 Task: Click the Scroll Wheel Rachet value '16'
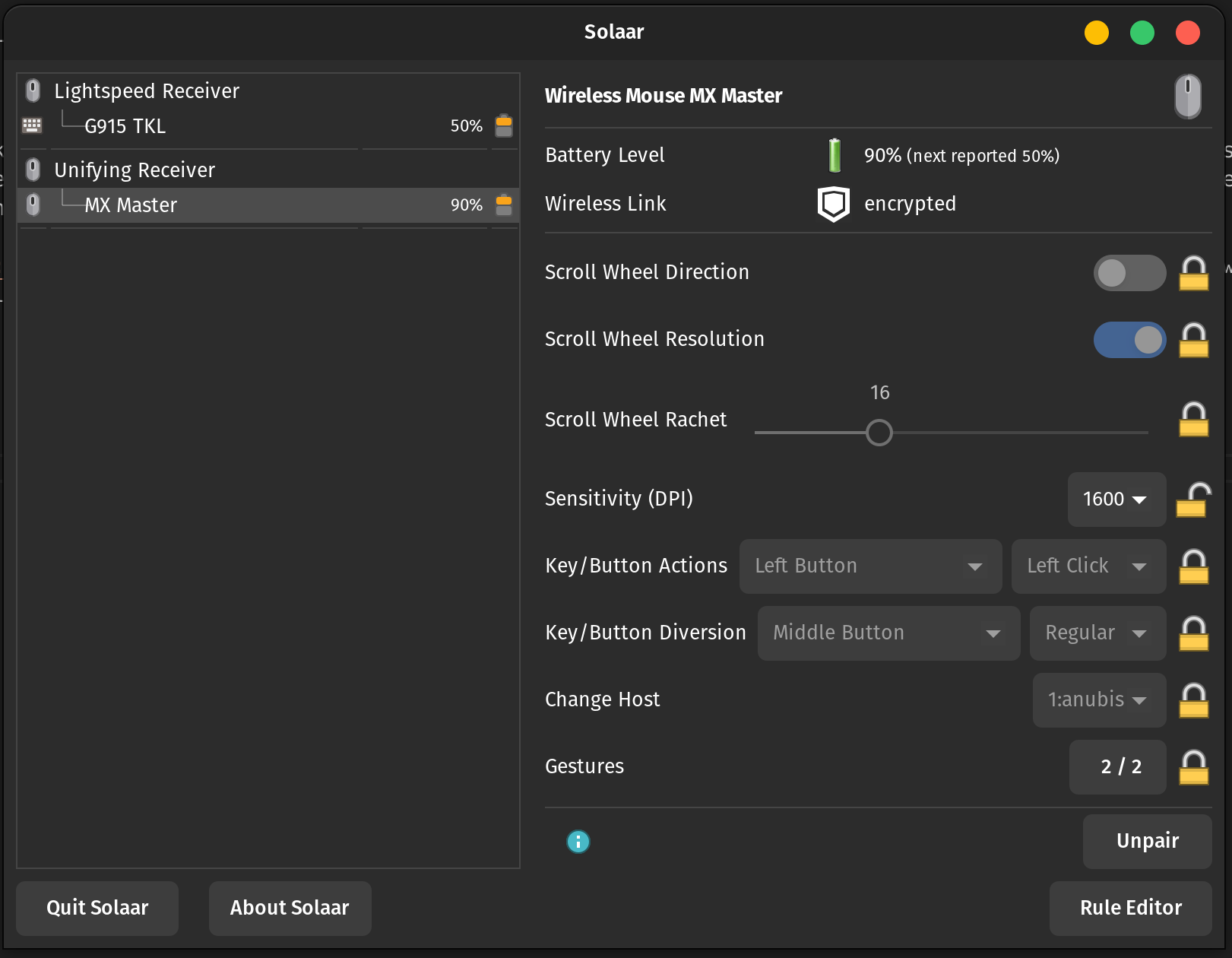(879, 392)
